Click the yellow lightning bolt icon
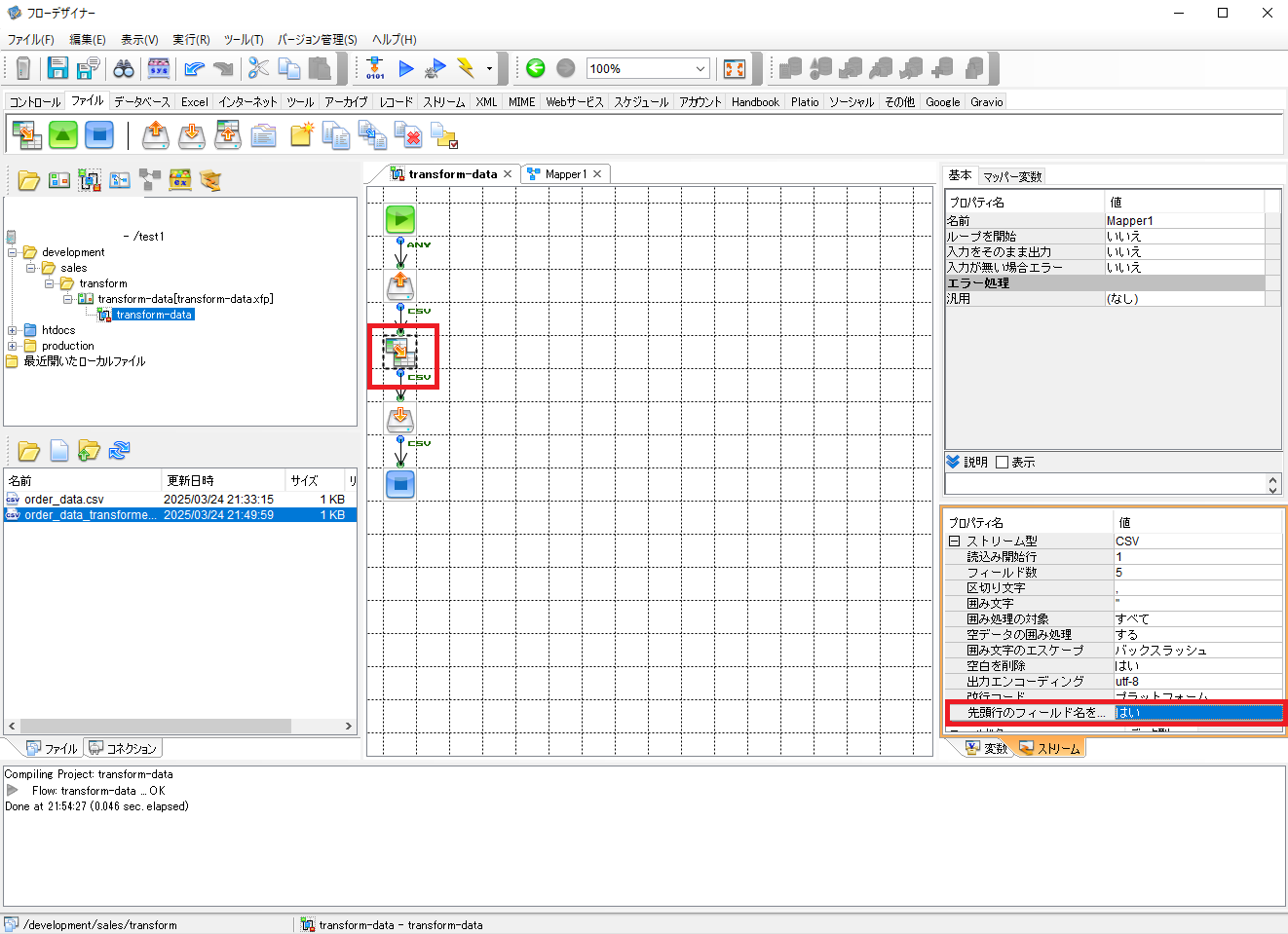The height and width of the screenshot is (934, 1288). pos(466,68)
